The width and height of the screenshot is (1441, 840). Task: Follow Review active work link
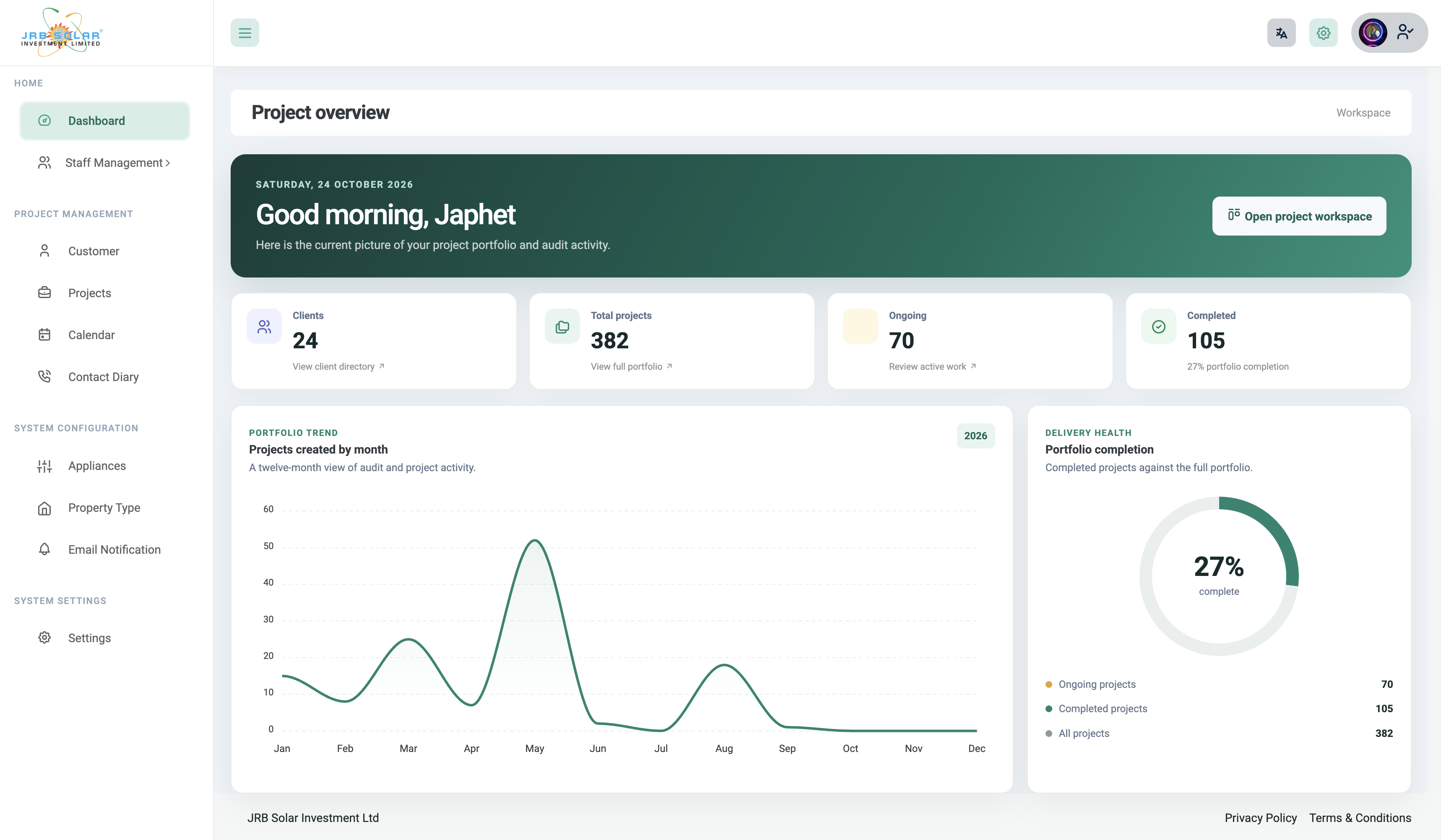tap(932, 366)
